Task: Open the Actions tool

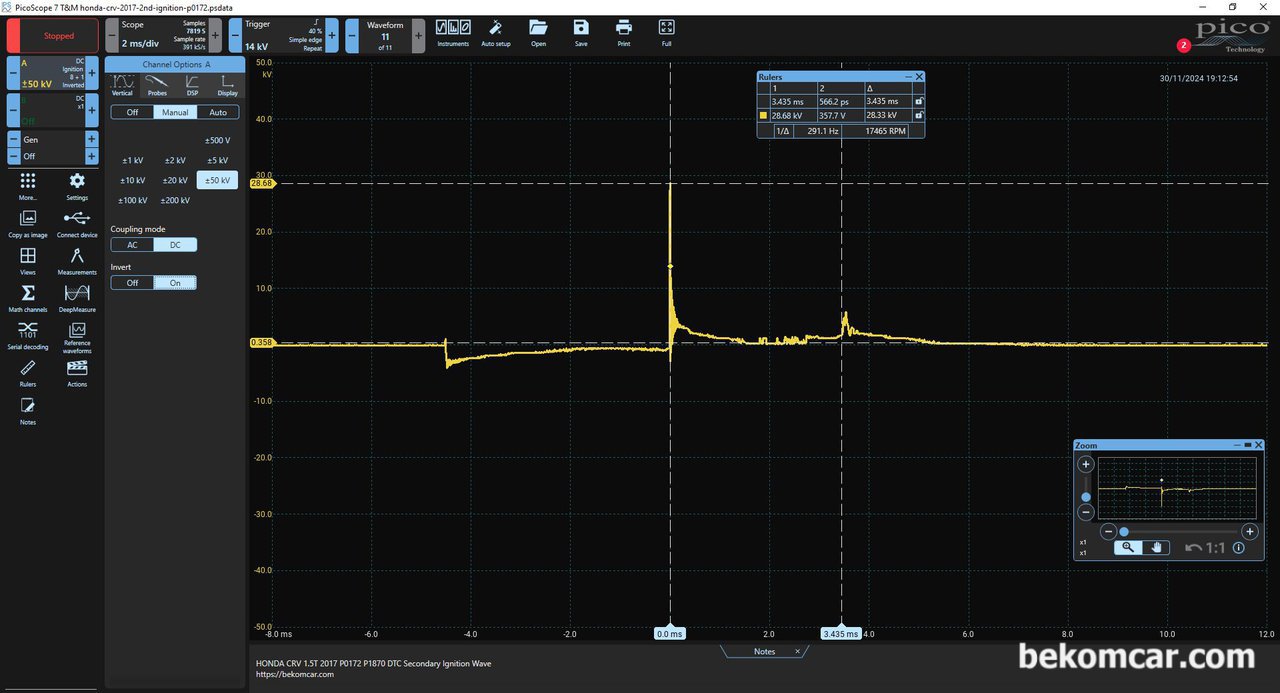Action: pyautogui.click(x=77, y=373)
